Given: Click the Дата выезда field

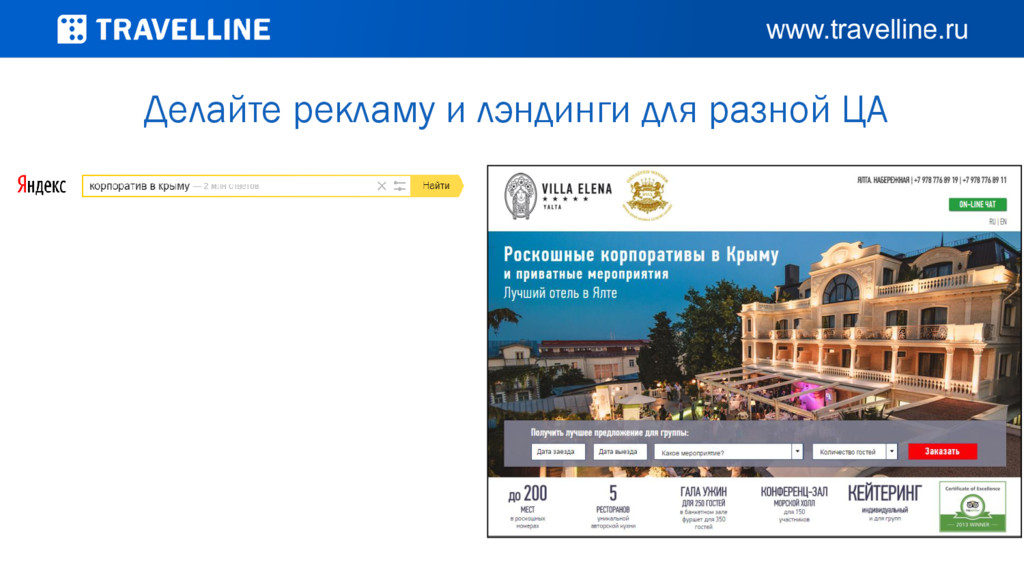Looking at the screenshot, I should tap(620, 452).
